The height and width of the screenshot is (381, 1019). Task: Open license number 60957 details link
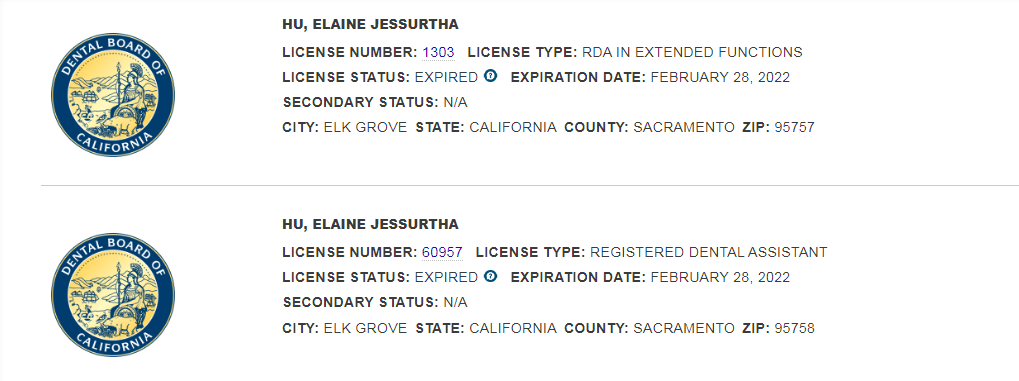(x=442, y=252)
